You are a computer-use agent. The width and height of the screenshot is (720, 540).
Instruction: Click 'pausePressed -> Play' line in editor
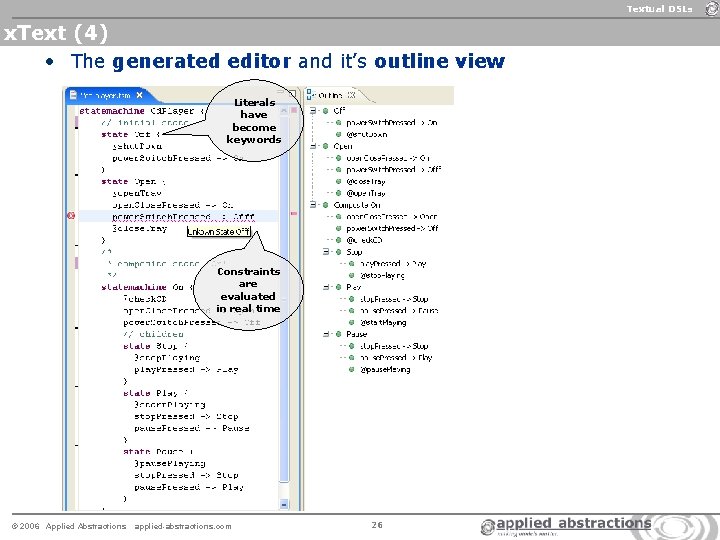click(x=189, y=487)
